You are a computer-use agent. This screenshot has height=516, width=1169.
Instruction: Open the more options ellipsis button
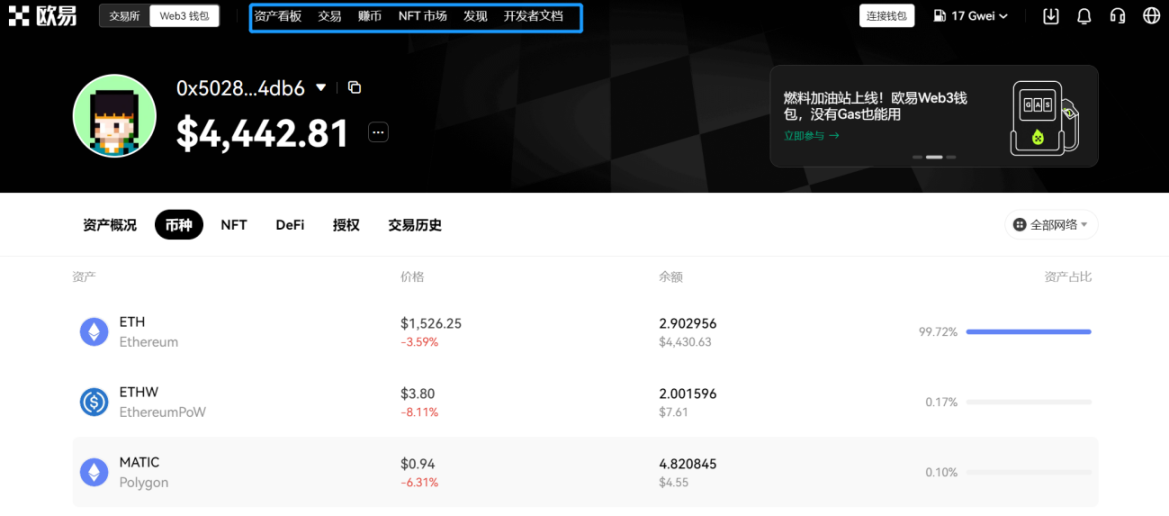pyautogui.click(x=378, y=133)
